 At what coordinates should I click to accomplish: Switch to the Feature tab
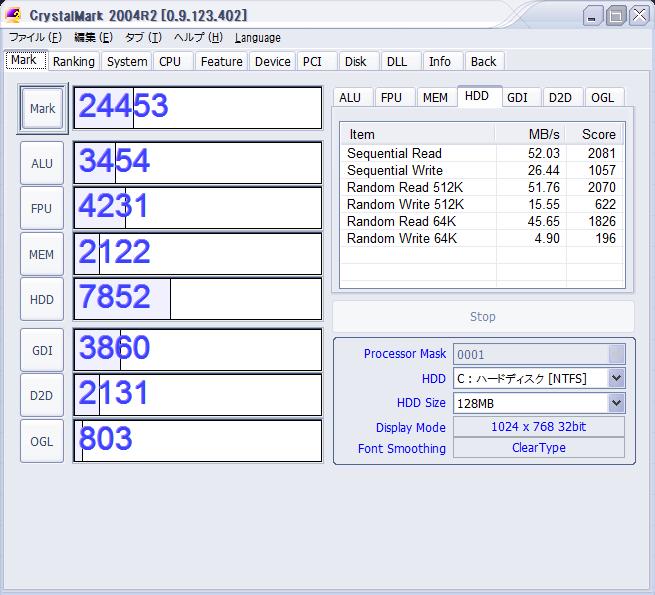tap(221, 61)
